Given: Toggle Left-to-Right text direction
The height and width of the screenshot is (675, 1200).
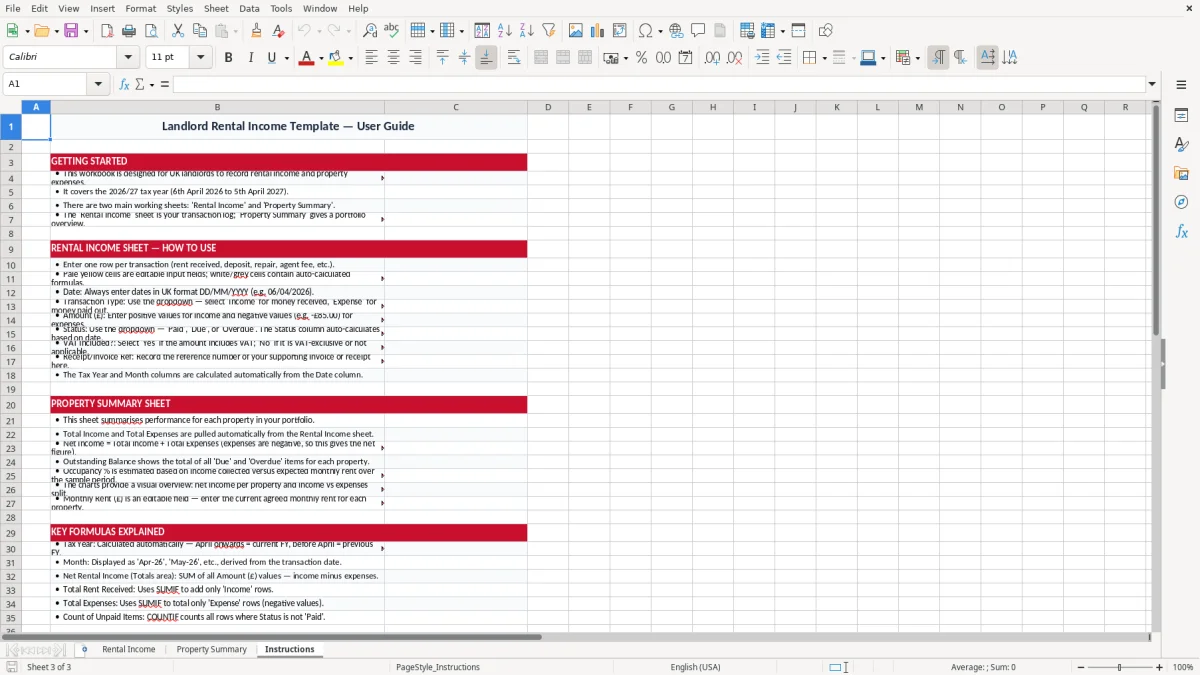Looking at the screenshot, I should [938, 58].
